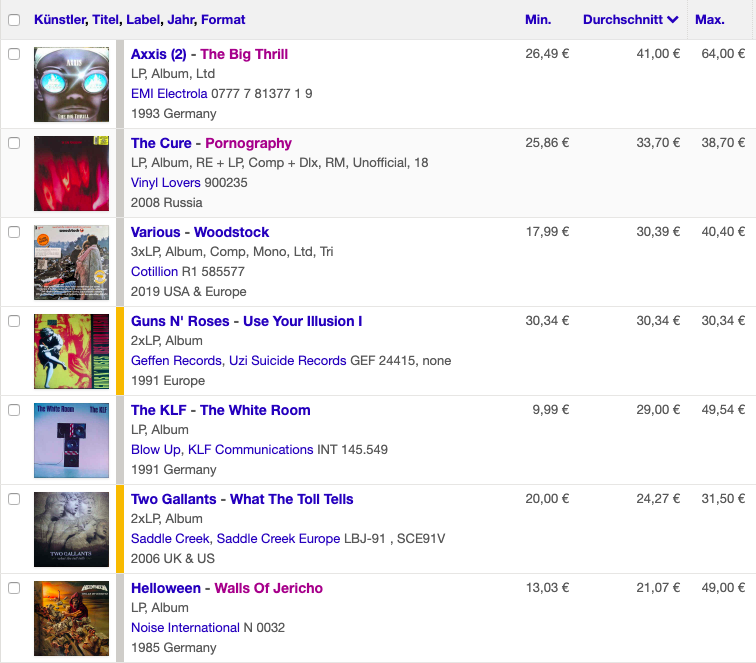Select format text 3xLP, Album, Comp, Mono, Ltd, Tri
The image size is (756, 663).
(232, 252)
